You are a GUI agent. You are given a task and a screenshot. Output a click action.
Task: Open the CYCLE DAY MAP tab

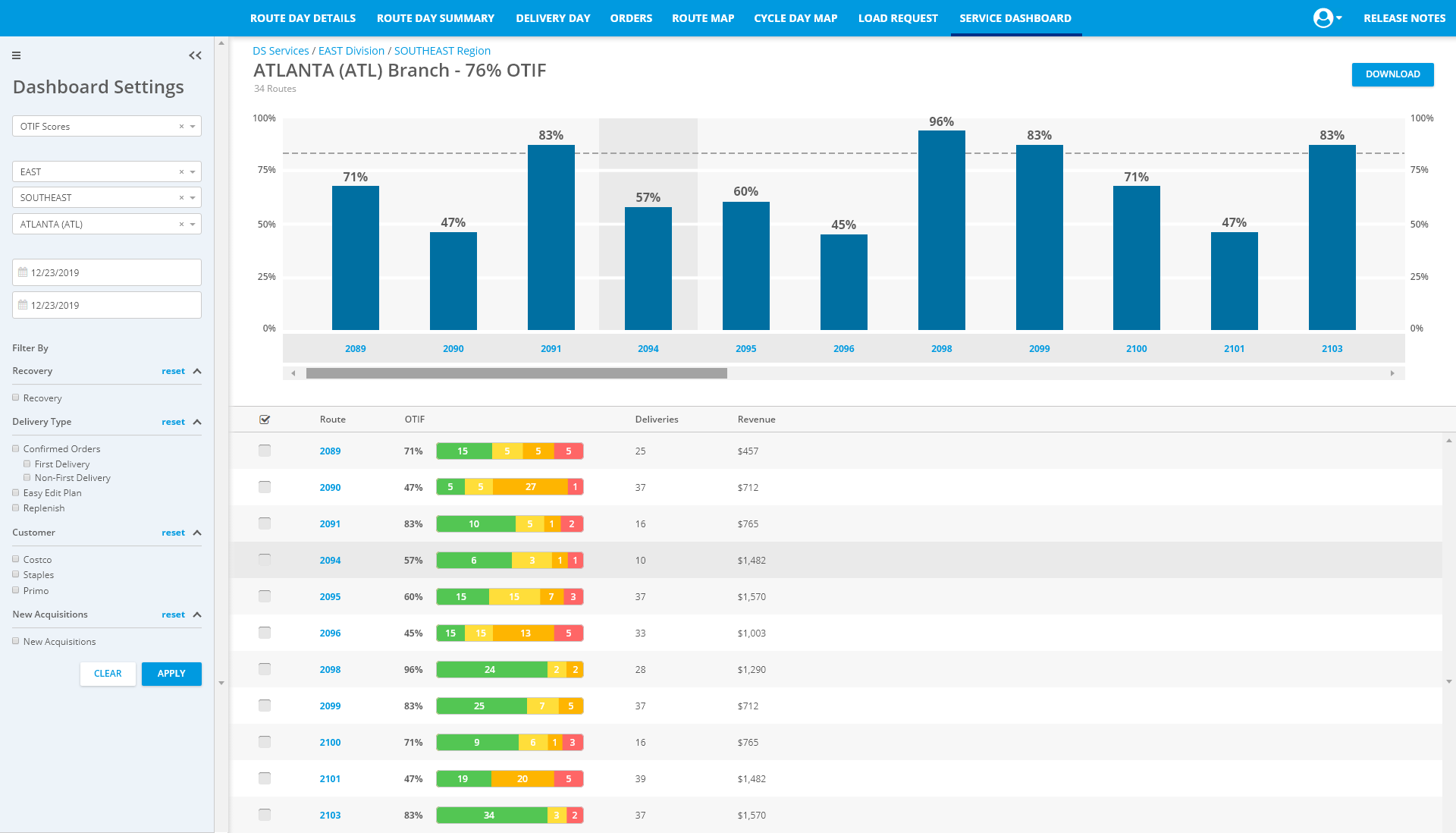coord(795,17)
